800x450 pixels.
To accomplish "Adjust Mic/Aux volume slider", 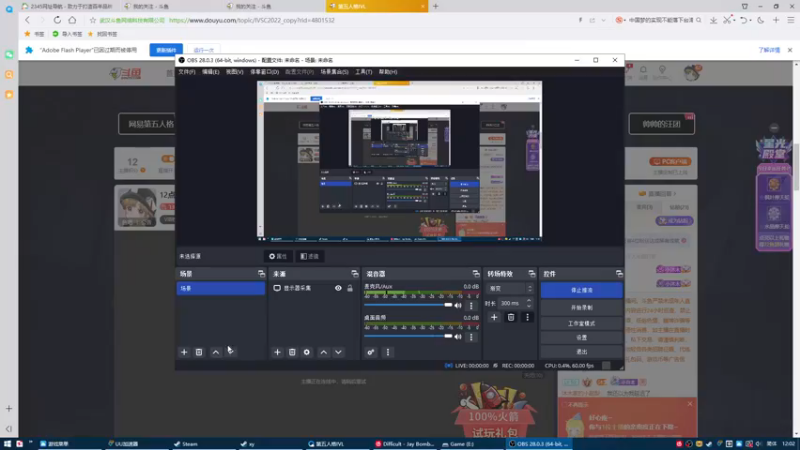I will pyautogui.click(x=408, y=305).
